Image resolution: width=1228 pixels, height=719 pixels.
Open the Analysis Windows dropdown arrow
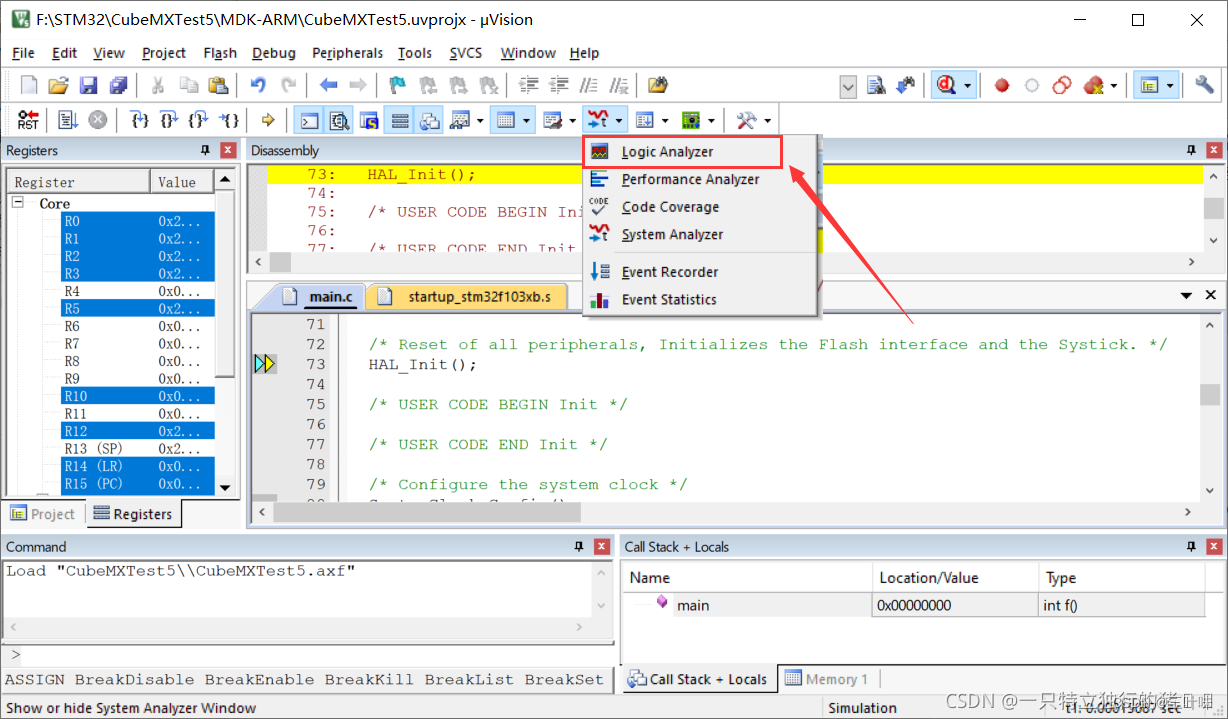click(620, 120)
